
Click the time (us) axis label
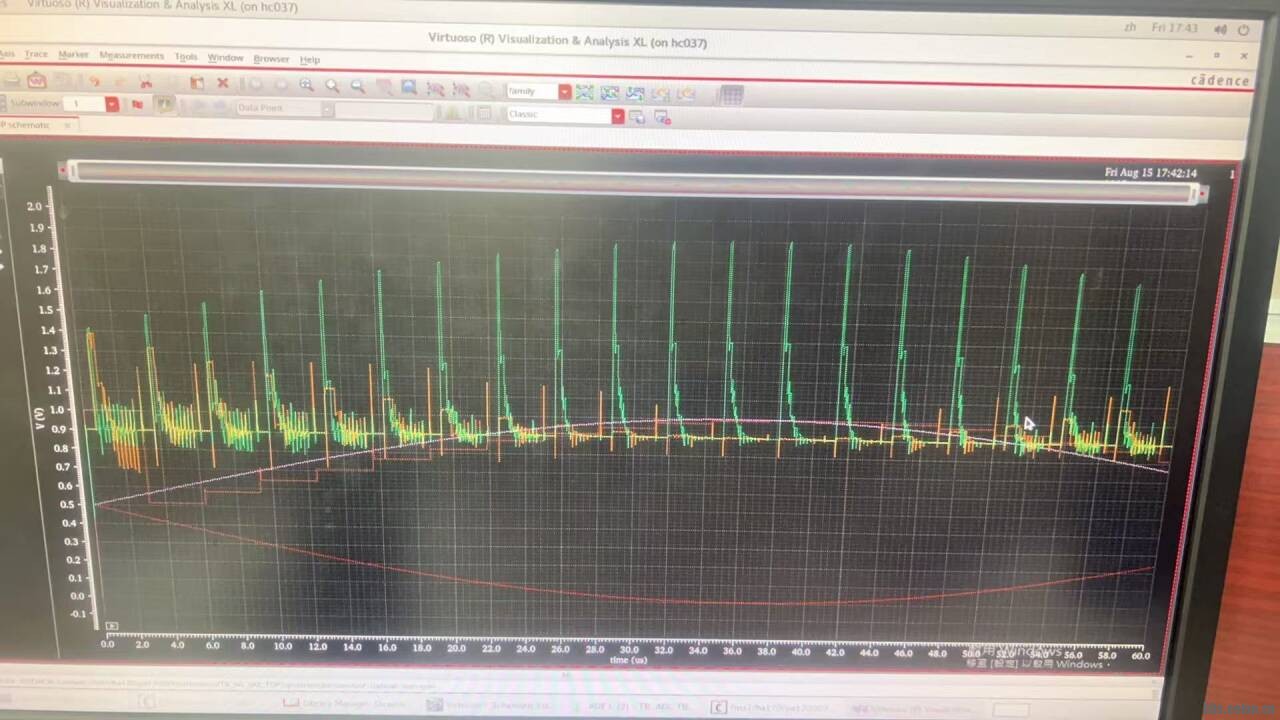(630, 660)
